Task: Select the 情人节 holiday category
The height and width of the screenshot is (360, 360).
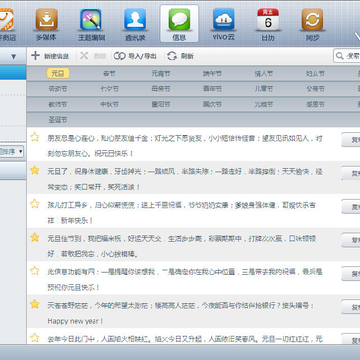Action: [x=264, y=73]
